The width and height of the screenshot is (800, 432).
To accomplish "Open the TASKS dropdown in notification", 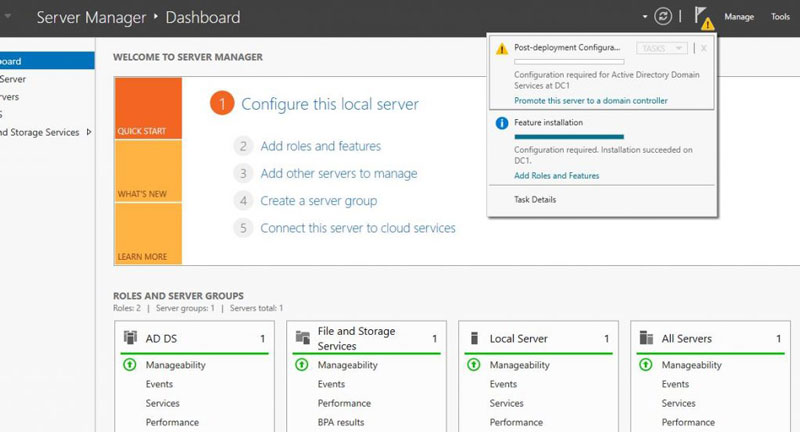I will click(662, 48).
